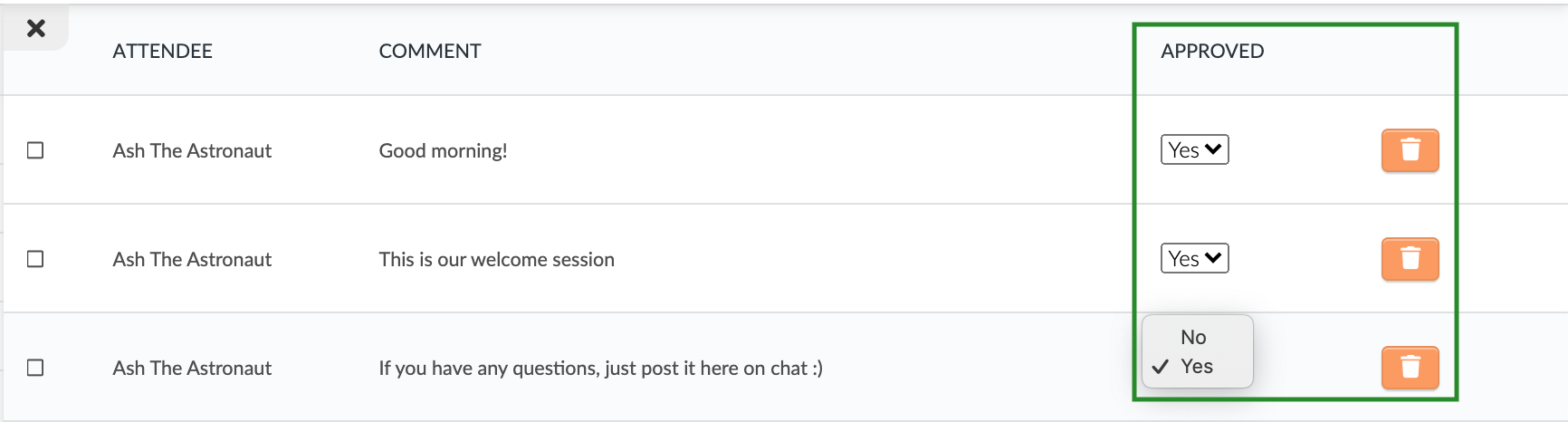Click the APPROVED column header

pos(1212,51)
